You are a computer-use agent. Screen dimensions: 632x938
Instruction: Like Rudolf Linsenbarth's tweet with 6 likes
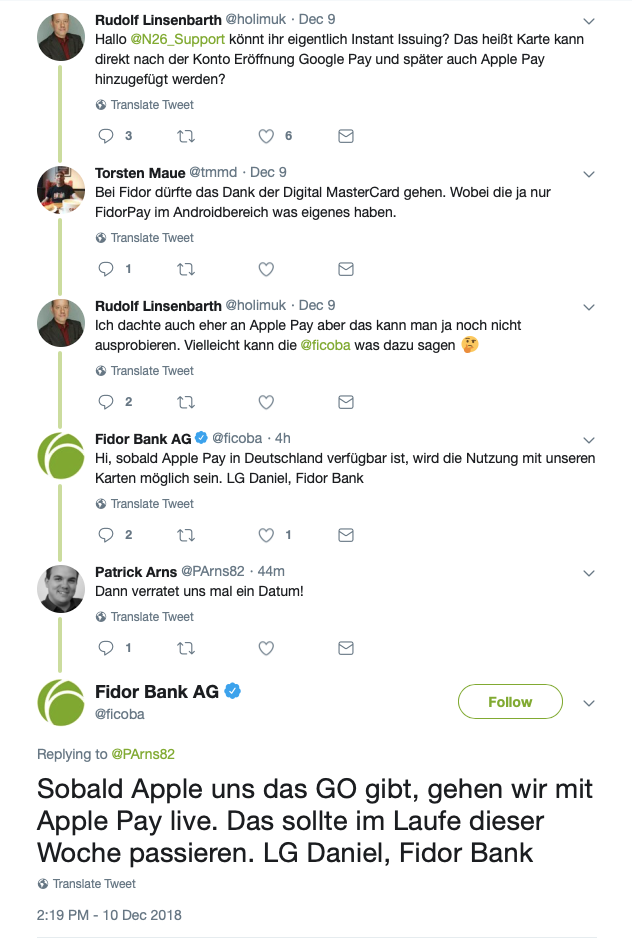[266, 136]
